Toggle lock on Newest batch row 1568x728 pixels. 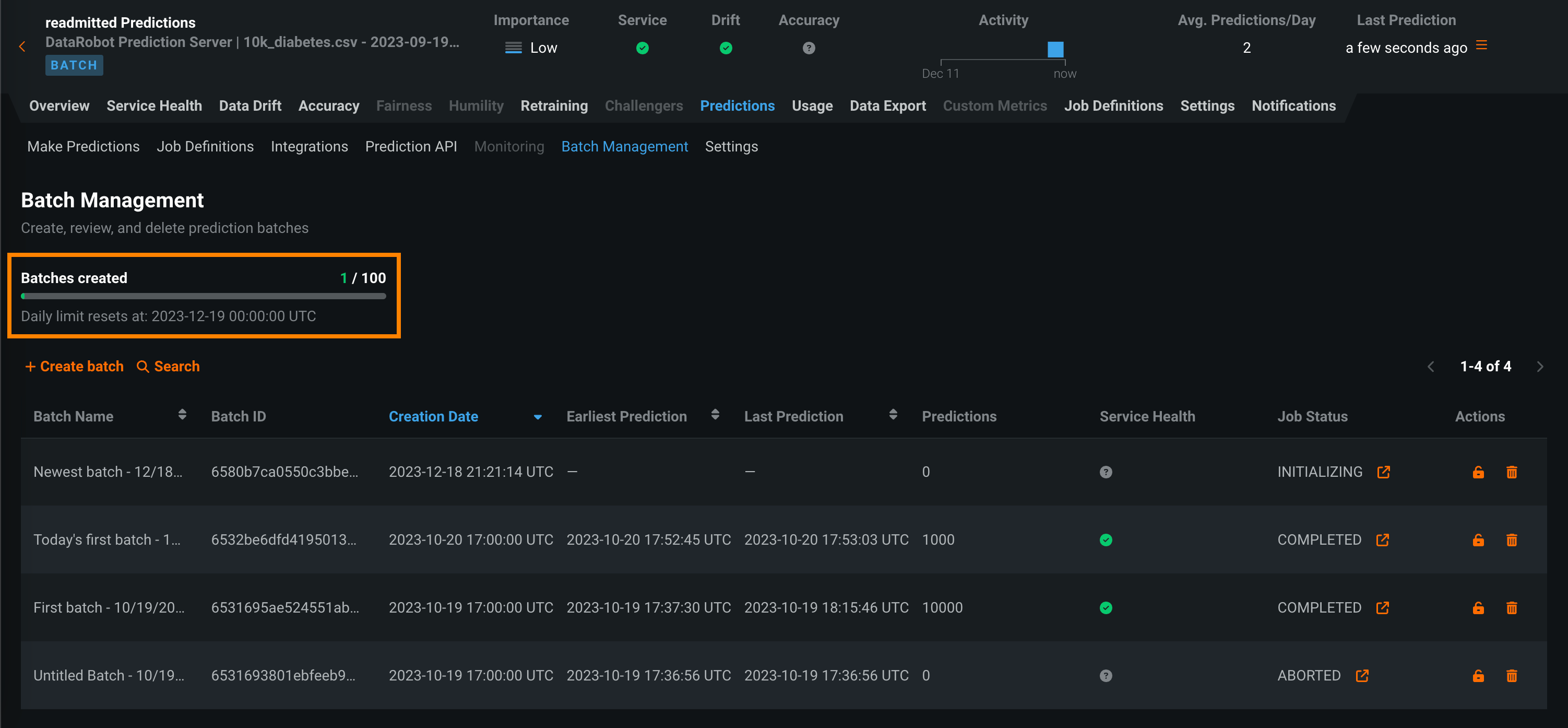pyautogui.click(x=1478, y=472)
